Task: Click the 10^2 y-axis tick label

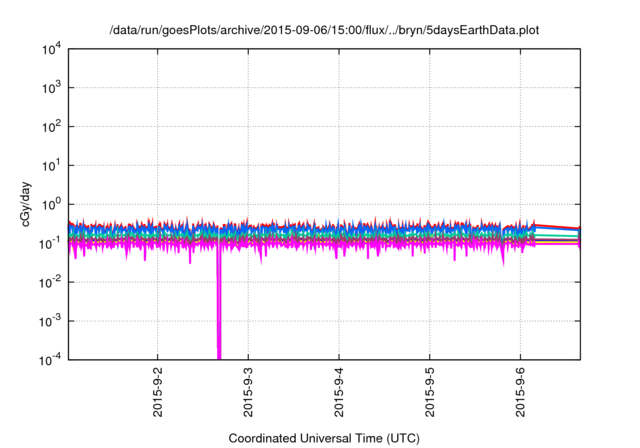Action: pyautogui.click(x=52, y=127)
